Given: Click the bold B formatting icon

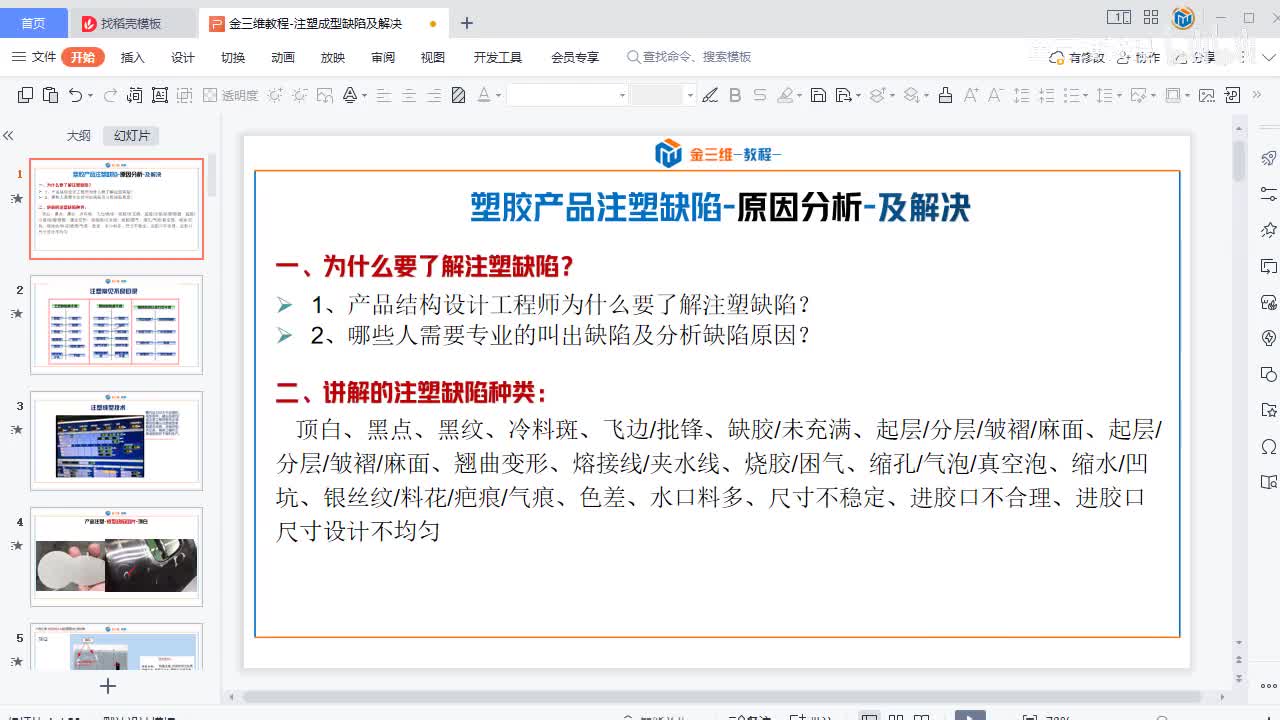Looking at the screenshot, I should click(735, 95).
